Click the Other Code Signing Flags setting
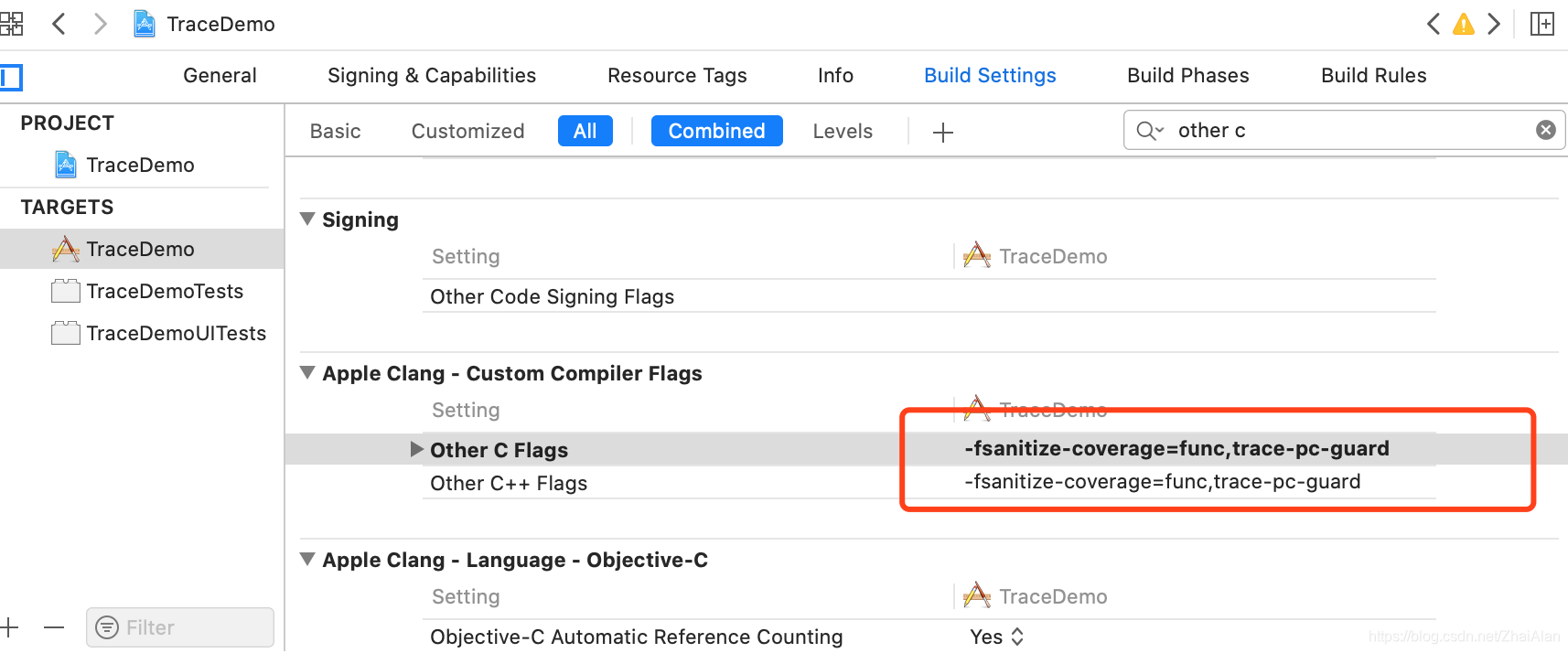The height and width of the screenshot is (653, 1568). [x=552, y=296]
